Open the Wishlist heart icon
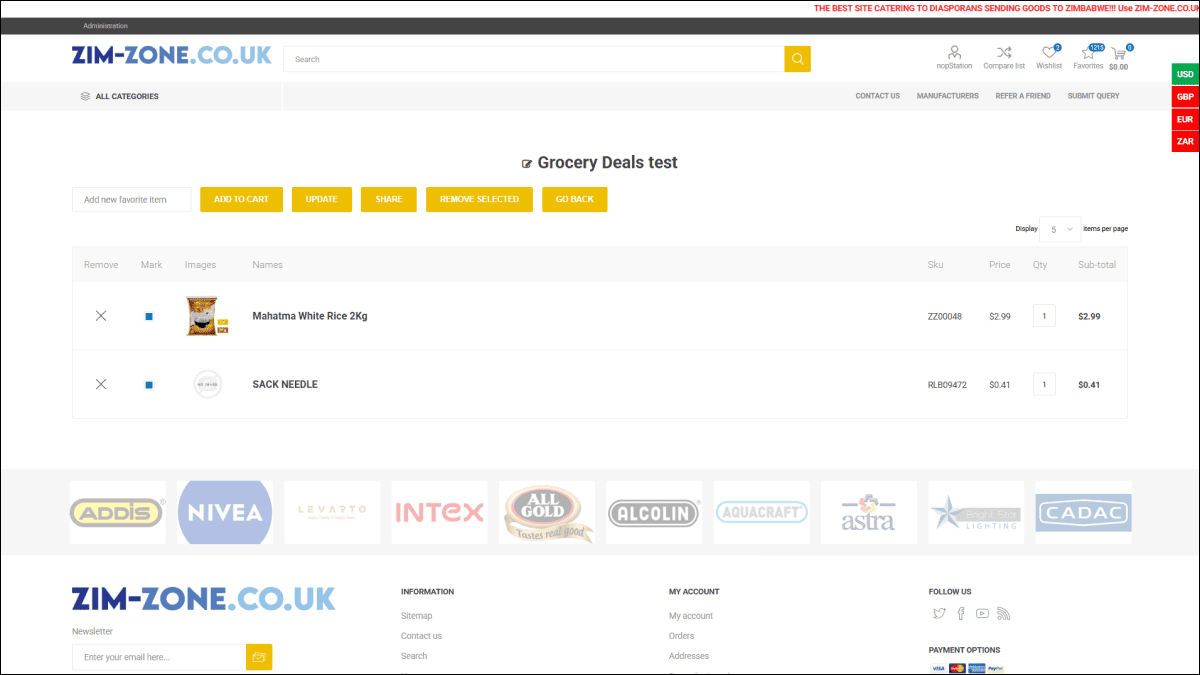Viewport: 1200px width, 675px height. click(1049, 53)
